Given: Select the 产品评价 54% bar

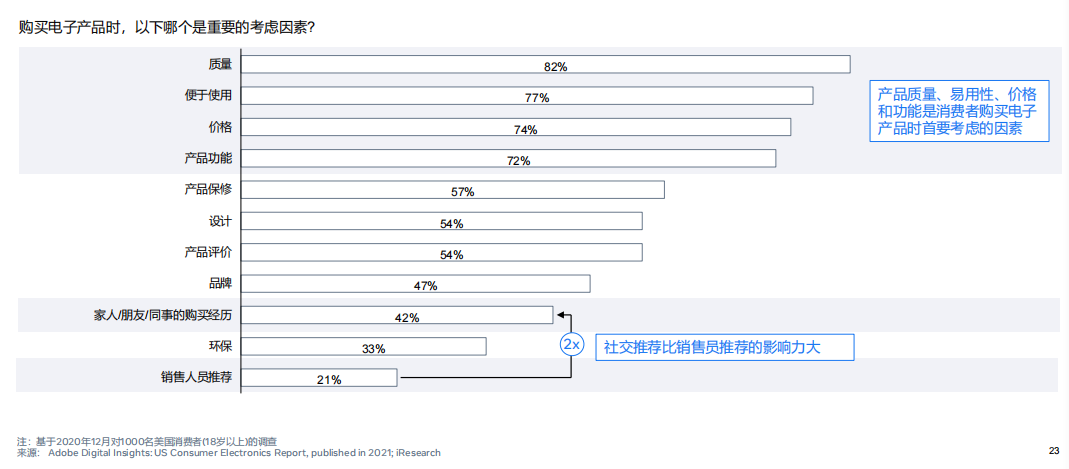Looking at the screenshot, I should [x=442, y=252].
